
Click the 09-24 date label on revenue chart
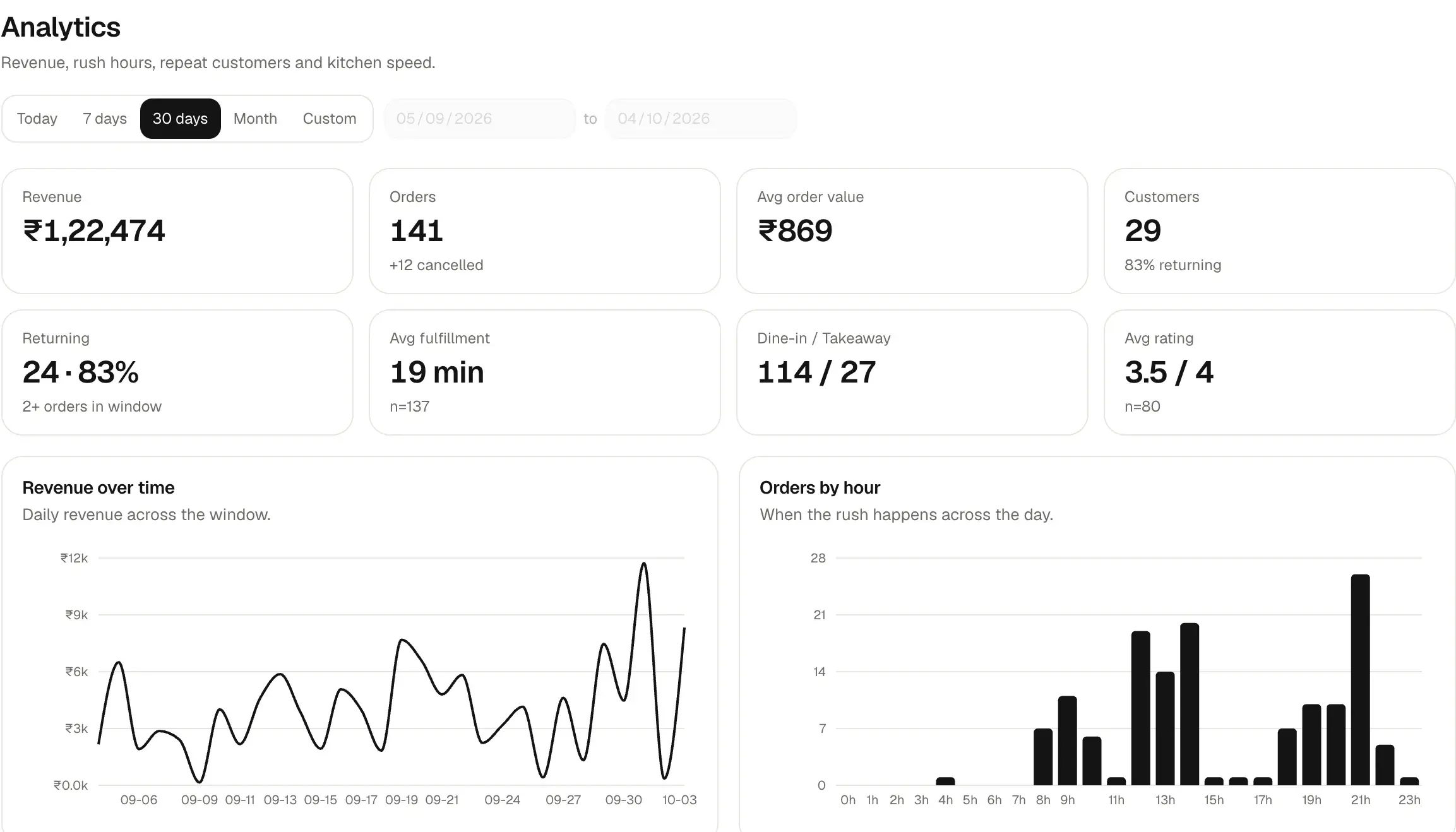(503, 800)
